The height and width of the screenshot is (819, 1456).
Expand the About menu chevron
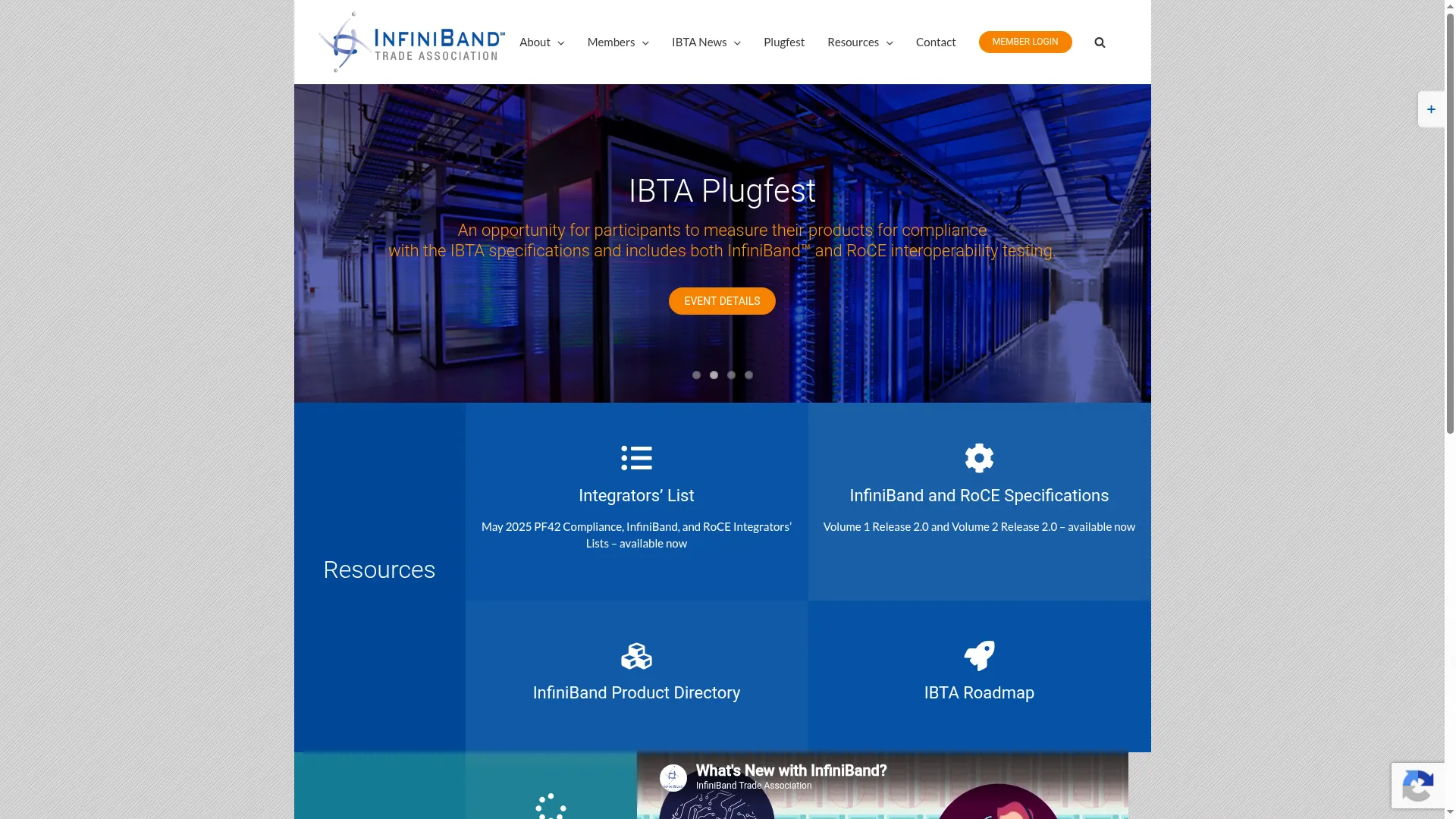[561, 43]
